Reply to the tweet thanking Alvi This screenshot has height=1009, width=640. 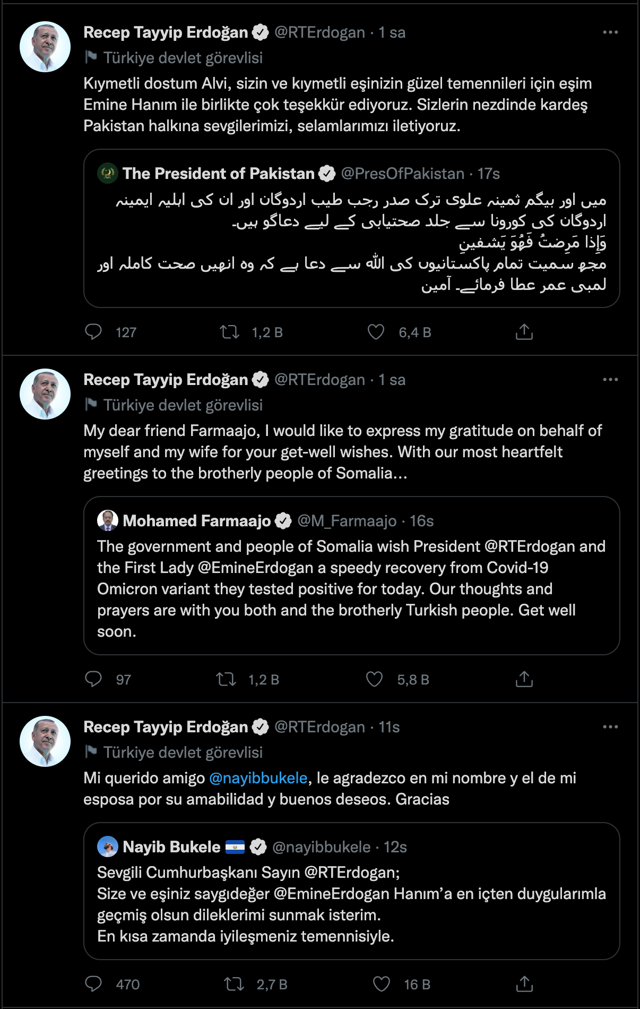94,332
